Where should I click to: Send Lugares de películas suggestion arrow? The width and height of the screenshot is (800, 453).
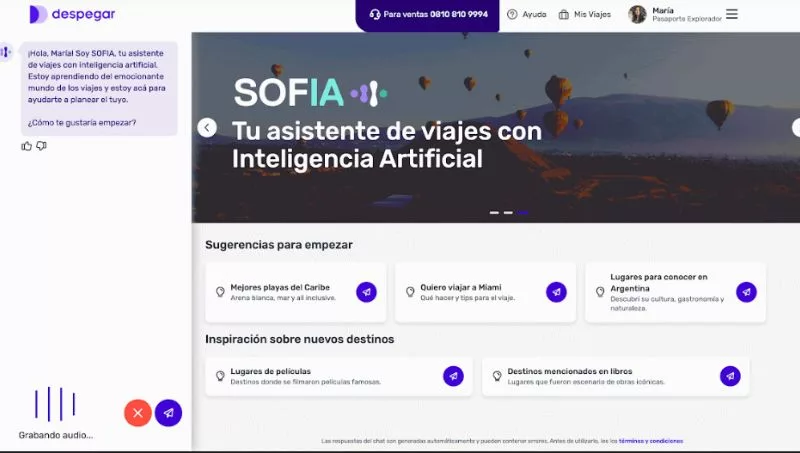[453, 376]
